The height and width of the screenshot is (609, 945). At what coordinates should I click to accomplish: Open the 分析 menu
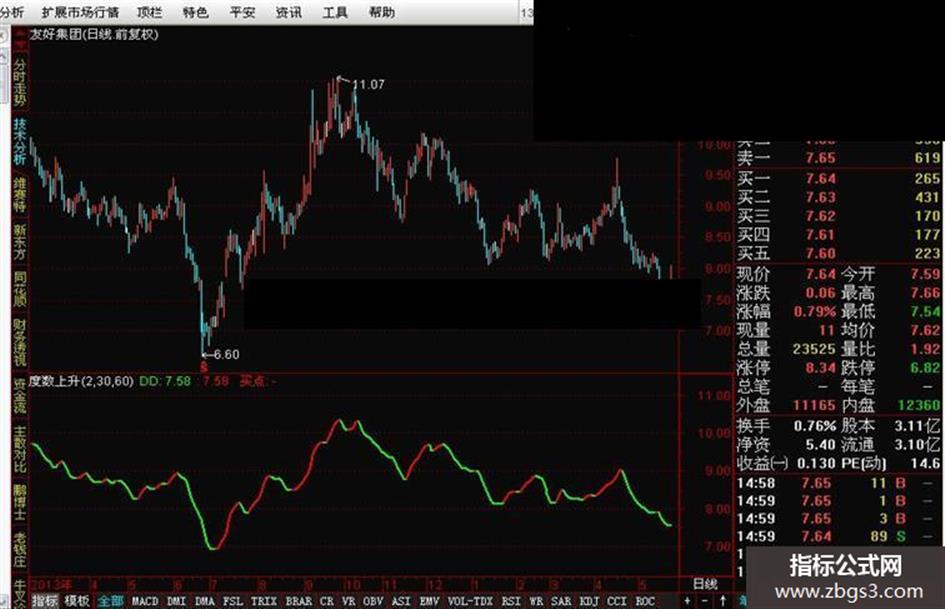11,12
